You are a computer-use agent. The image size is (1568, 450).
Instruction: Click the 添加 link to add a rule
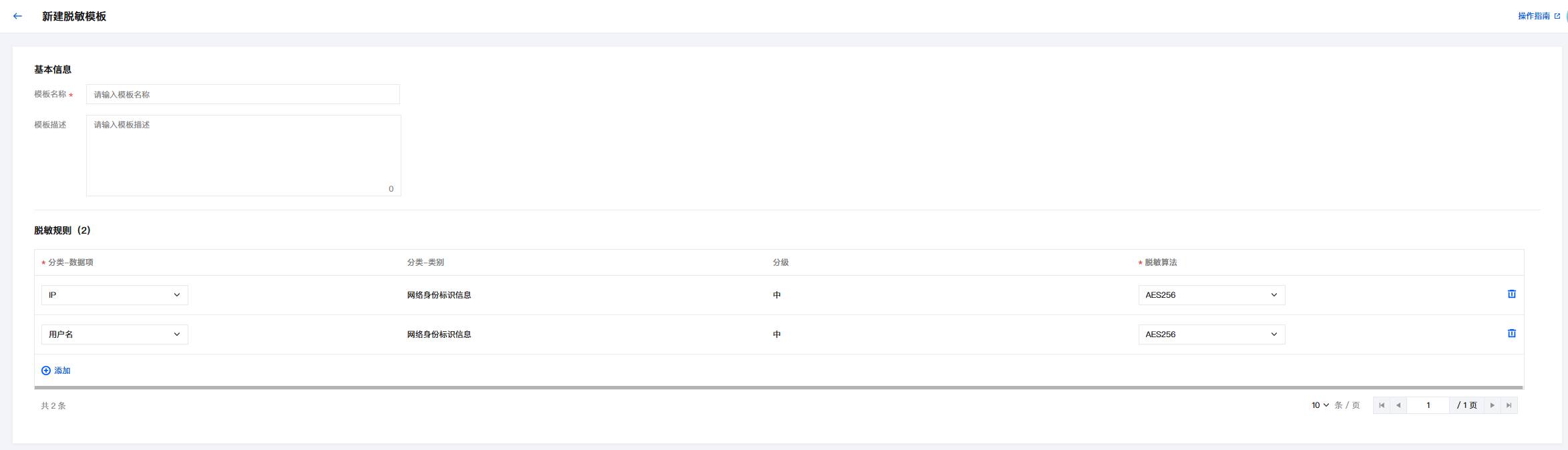[x=62, y=371]
